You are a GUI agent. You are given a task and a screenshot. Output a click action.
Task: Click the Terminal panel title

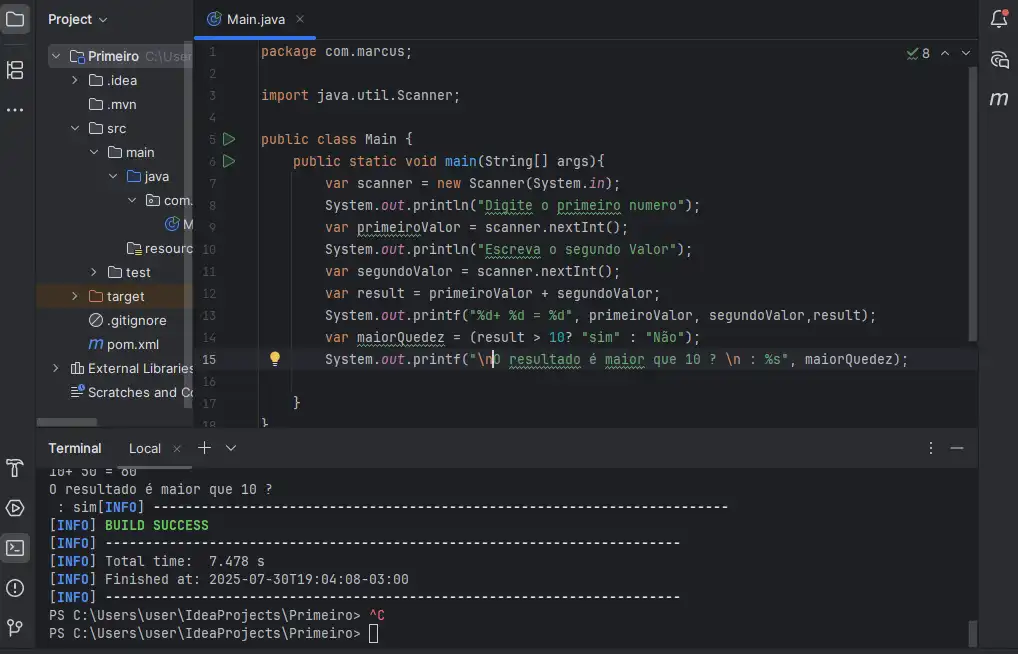tap(75, 449)
